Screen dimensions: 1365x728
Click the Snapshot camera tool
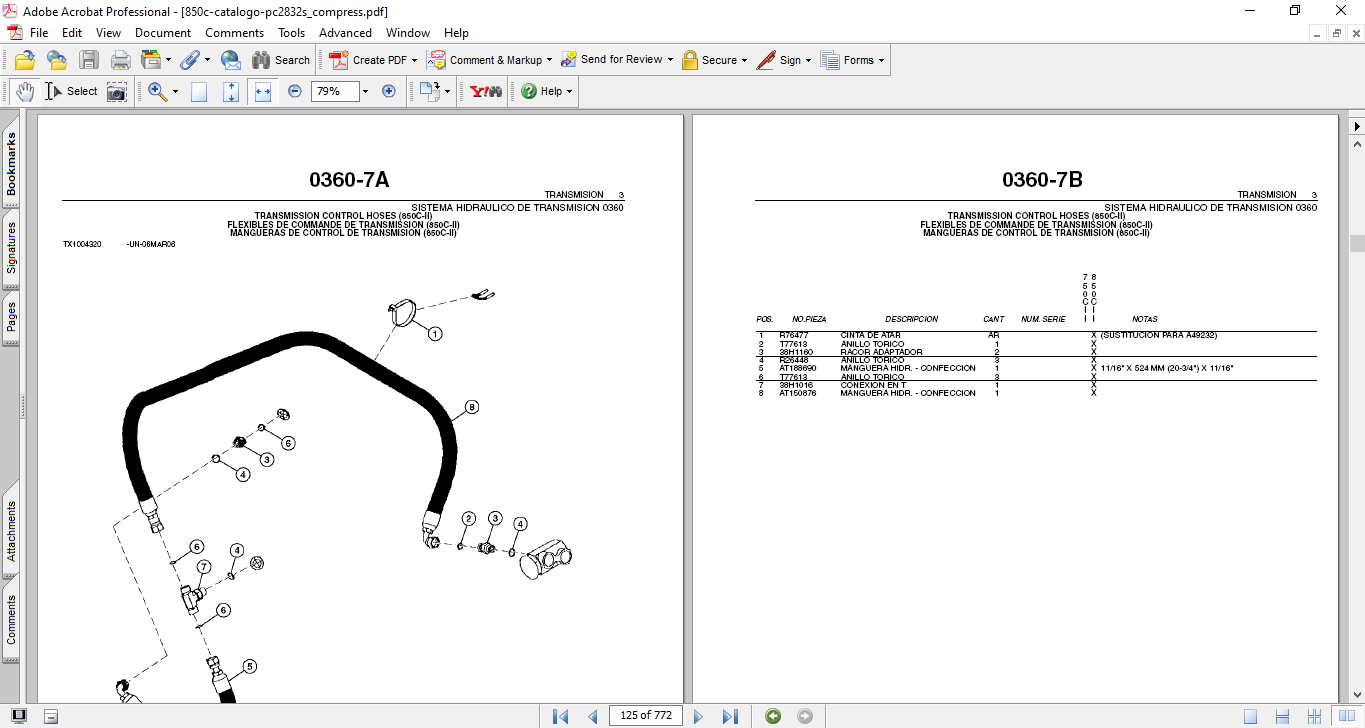click(x=117, y=91)
